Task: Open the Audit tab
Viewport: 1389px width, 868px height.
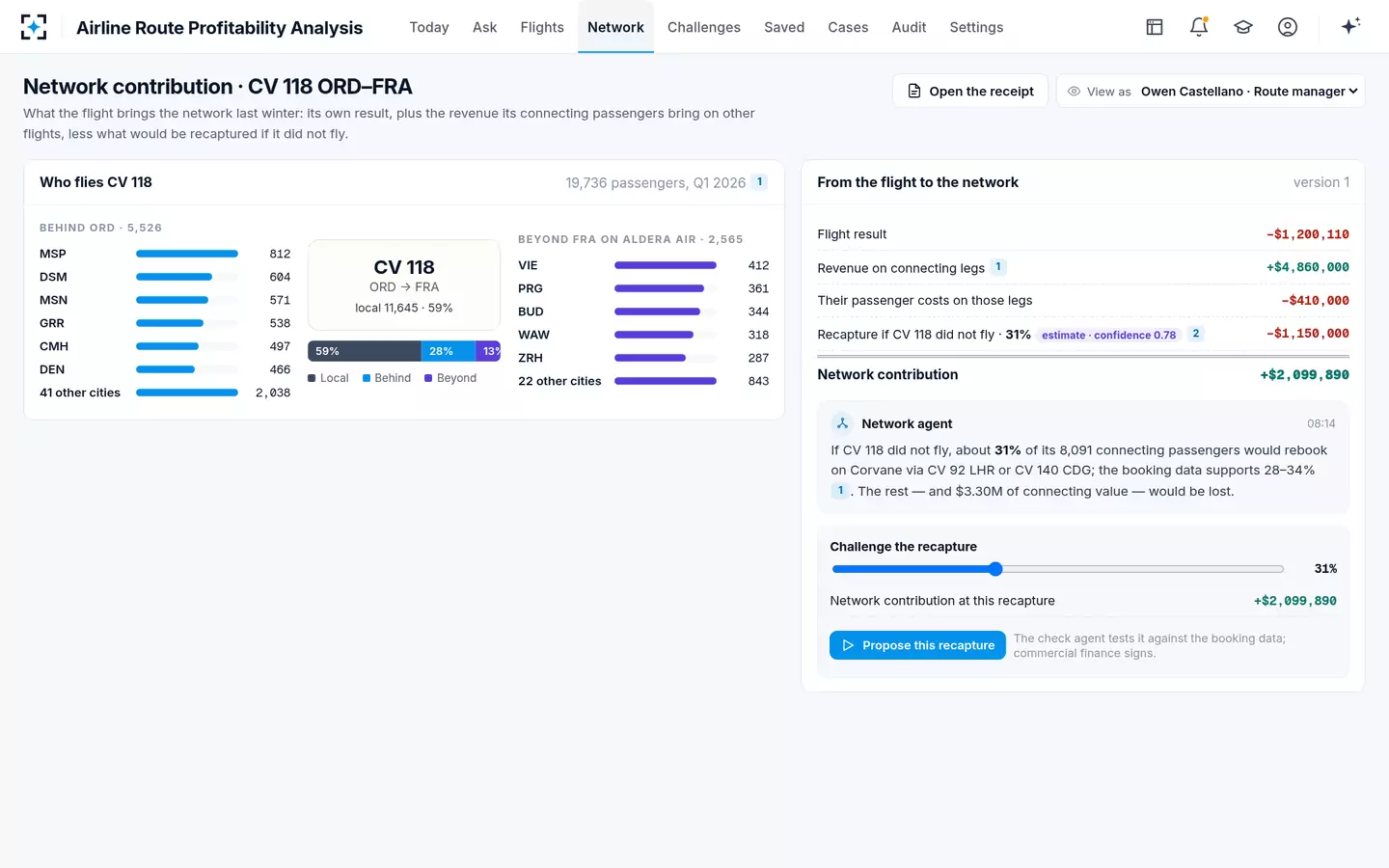Action: click(x=909, y=27)
